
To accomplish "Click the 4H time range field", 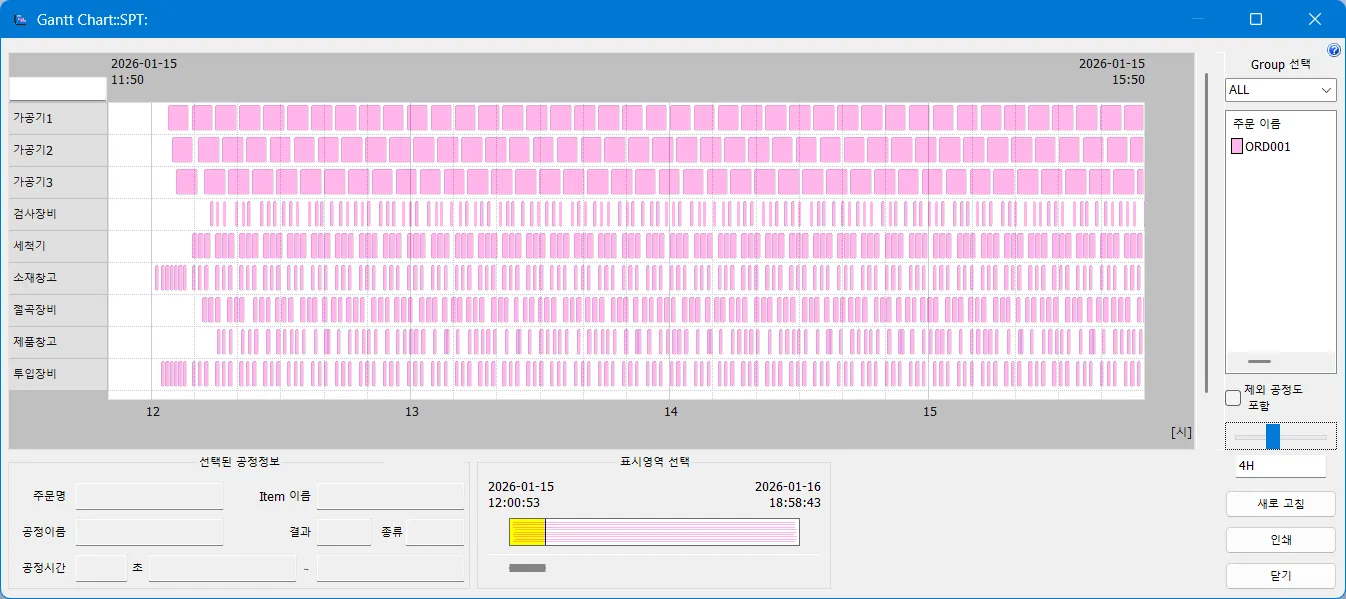I will coord(1280,466).
